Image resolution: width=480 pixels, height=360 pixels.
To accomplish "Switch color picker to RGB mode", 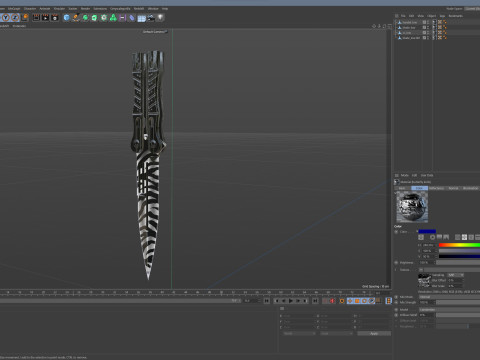I will 458,237.
